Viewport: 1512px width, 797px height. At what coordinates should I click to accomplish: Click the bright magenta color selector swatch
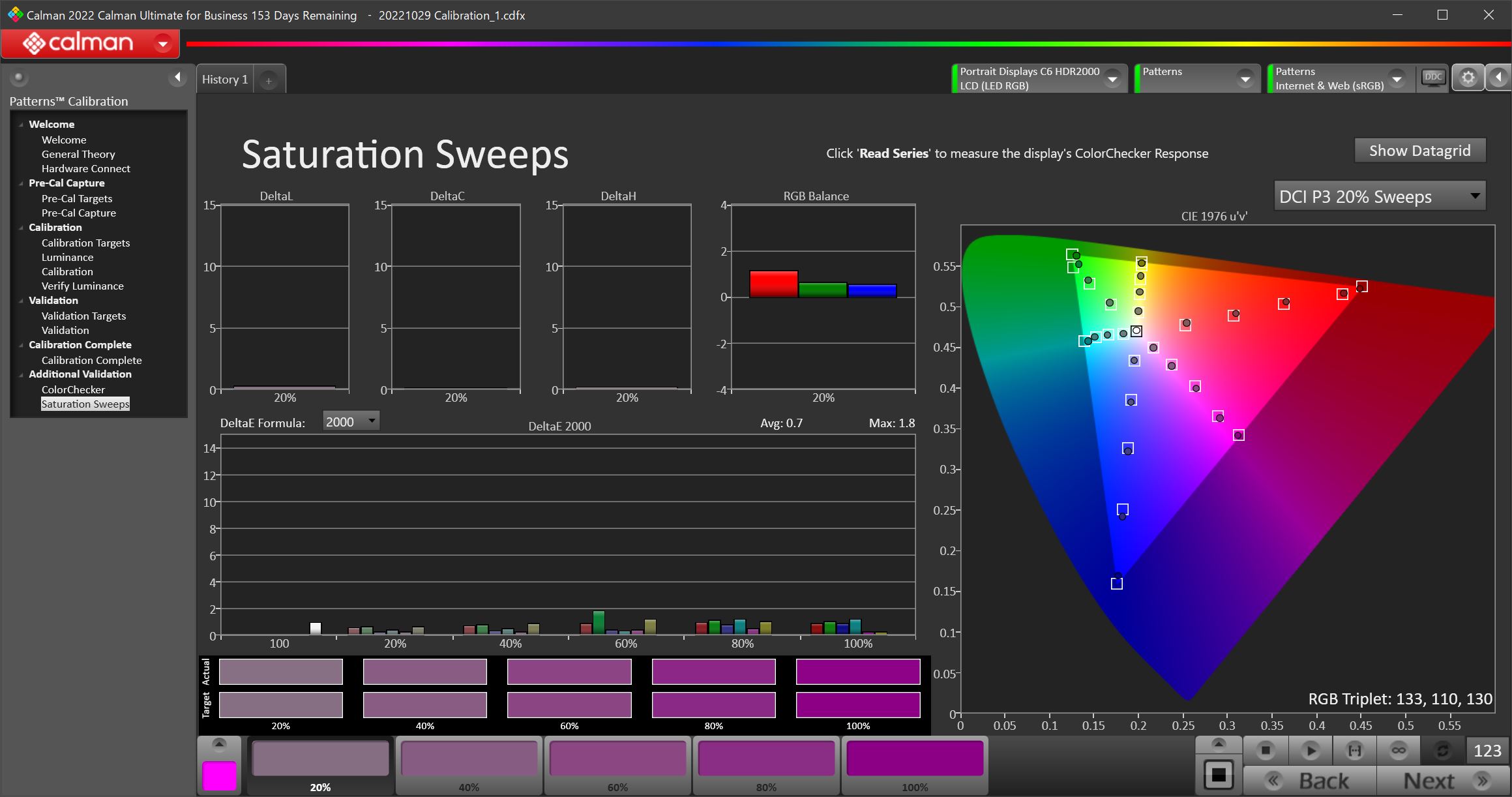tap(220, 775)
